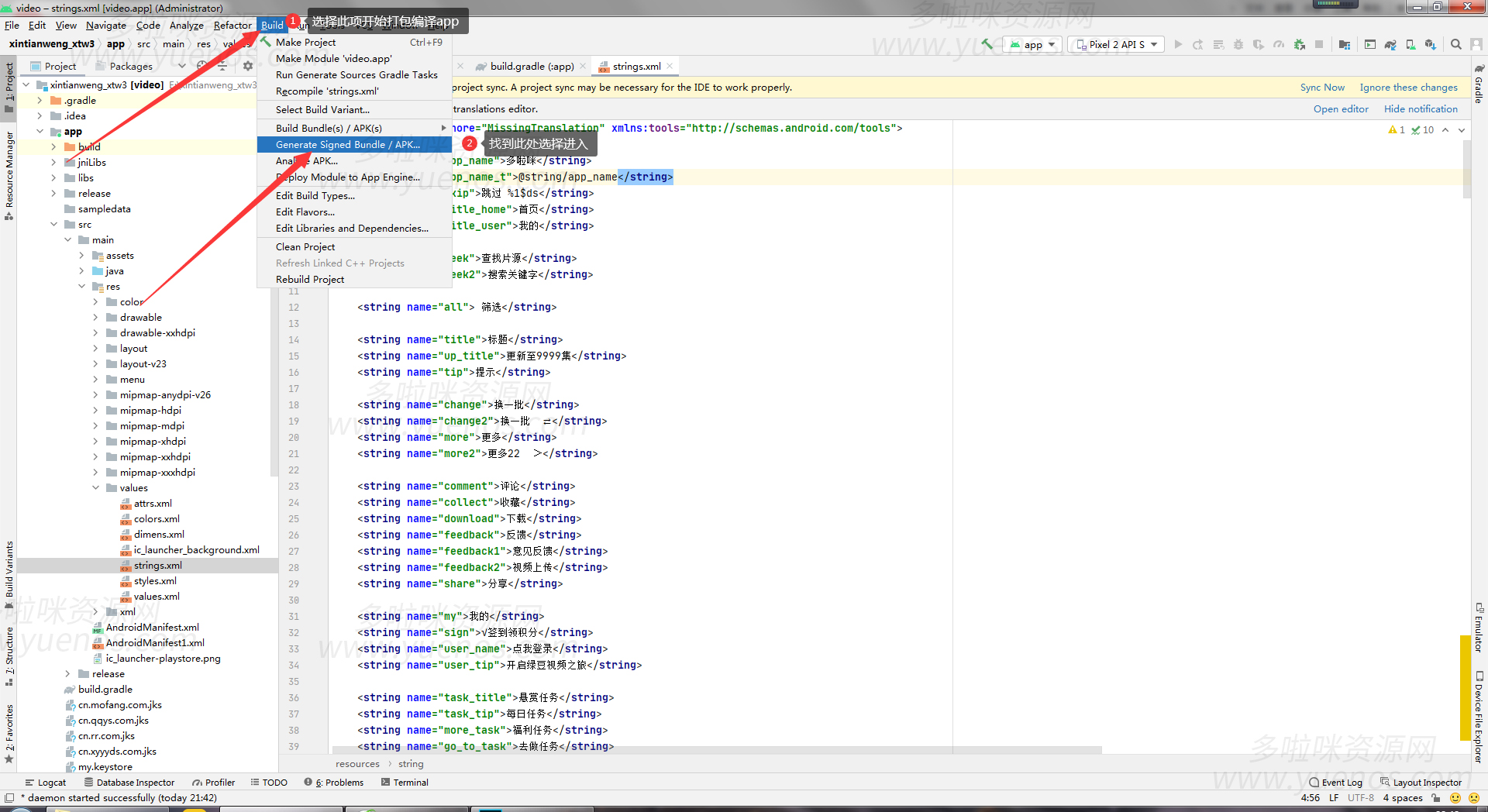
Task: Open Project panel gear settings
Action: (x=248, y=66)
